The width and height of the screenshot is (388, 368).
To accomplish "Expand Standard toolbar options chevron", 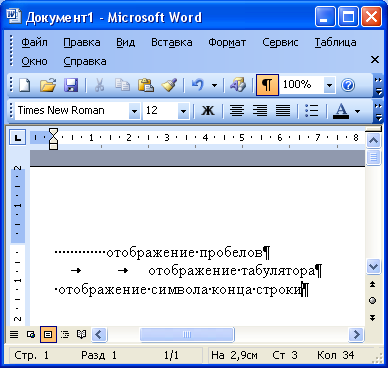I will [x=379, y=86].
